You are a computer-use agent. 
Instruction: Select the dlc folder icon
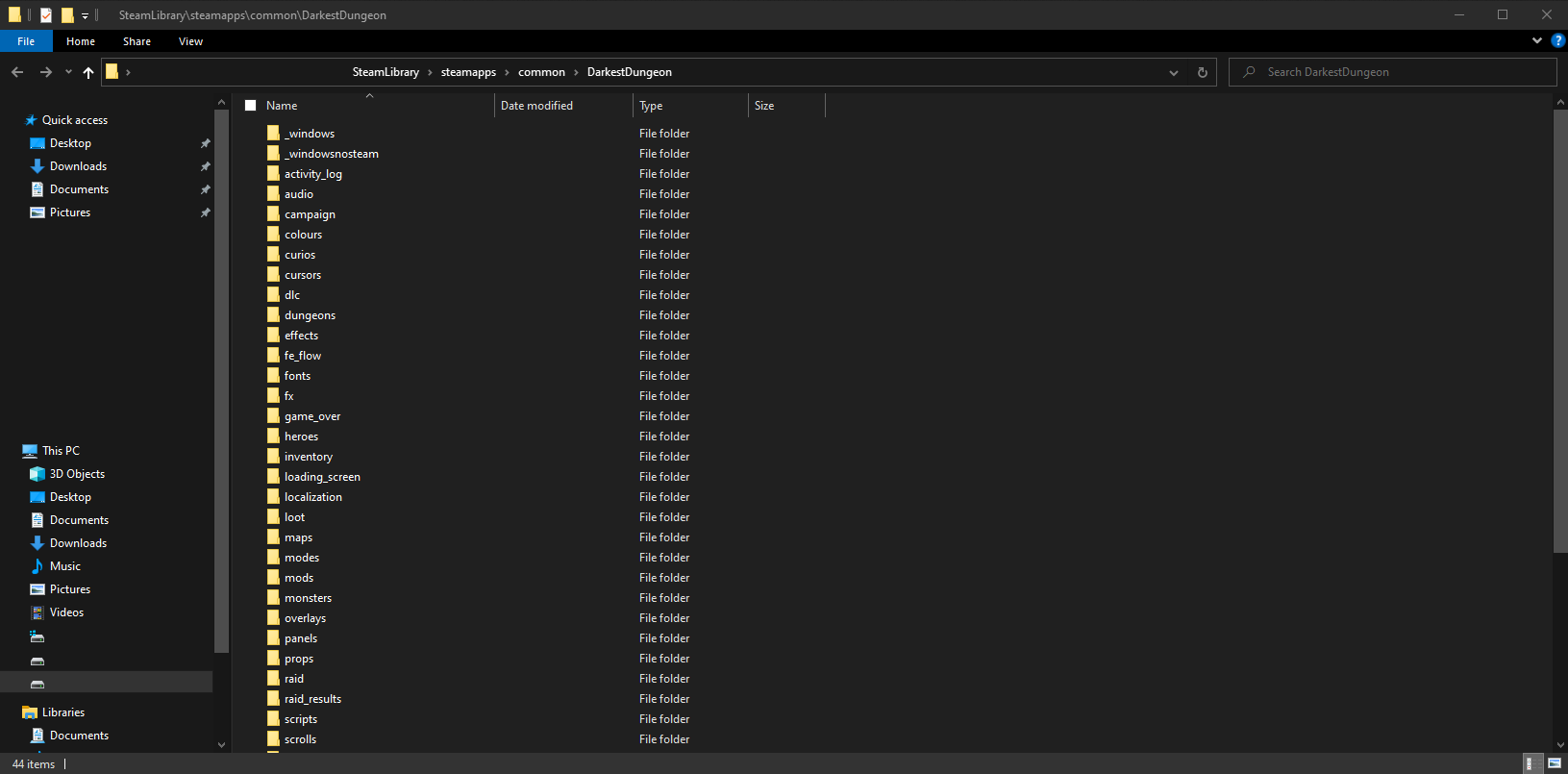274,294
